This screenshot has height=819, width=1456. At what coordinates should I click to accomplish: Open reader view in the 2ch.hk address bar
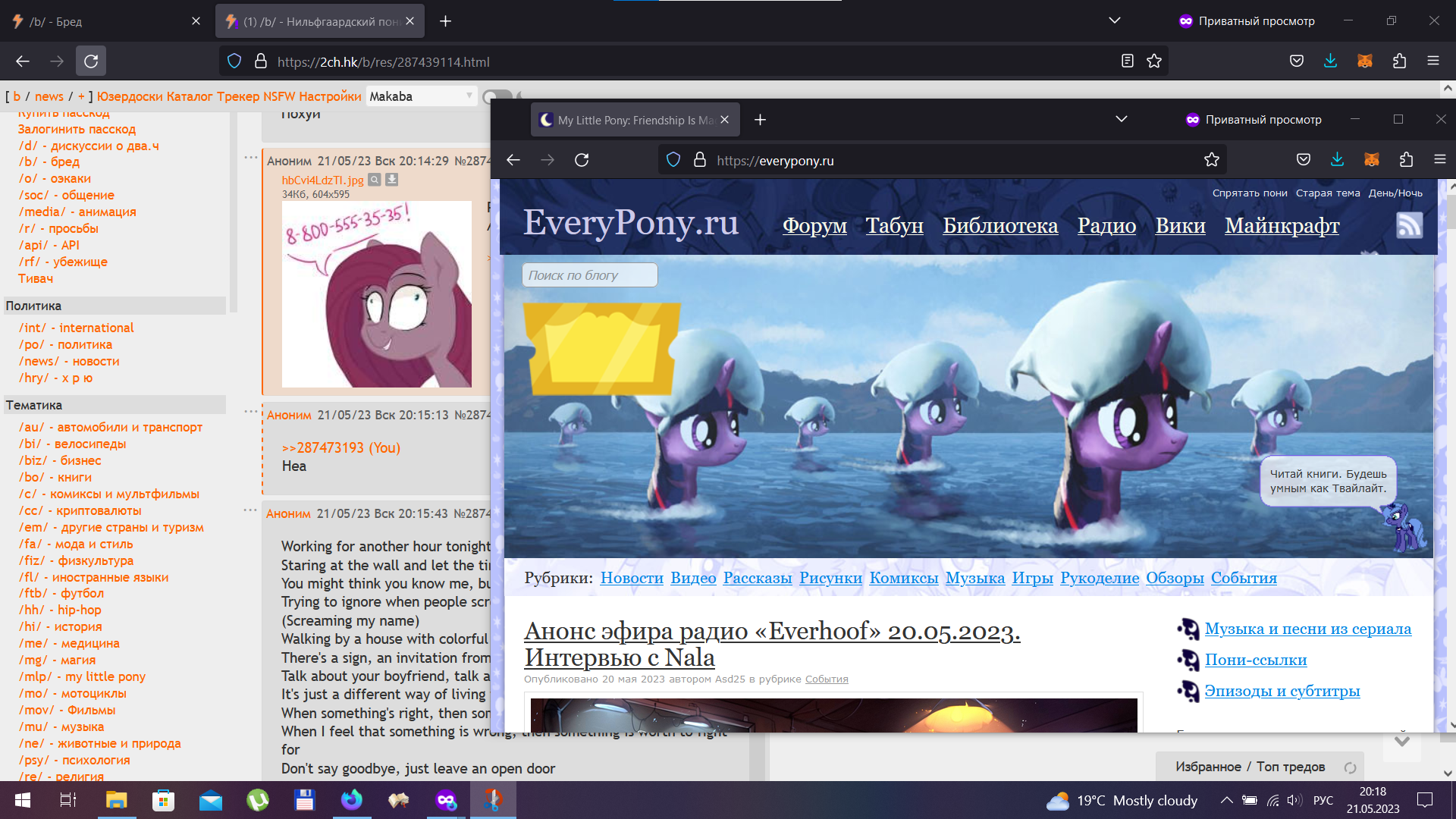click(1128, 61)
